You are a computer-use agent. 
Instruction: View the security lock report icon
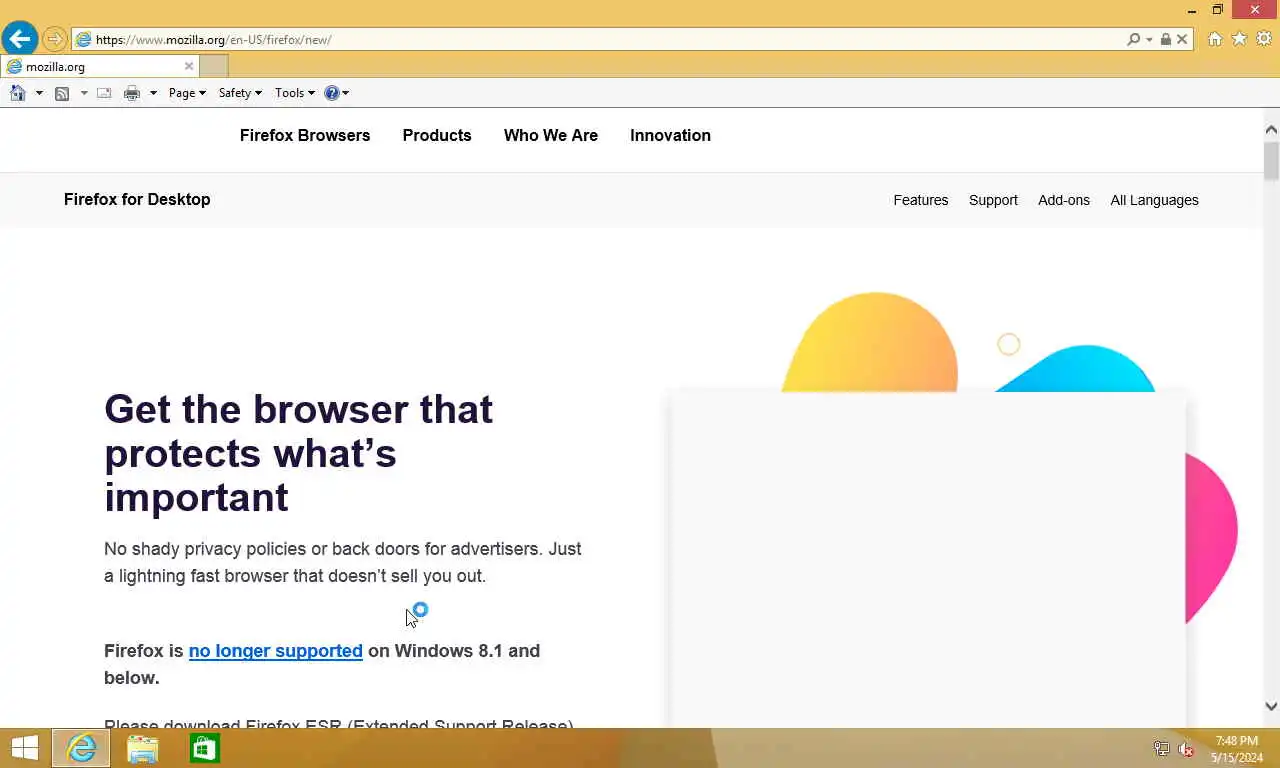1165,40
